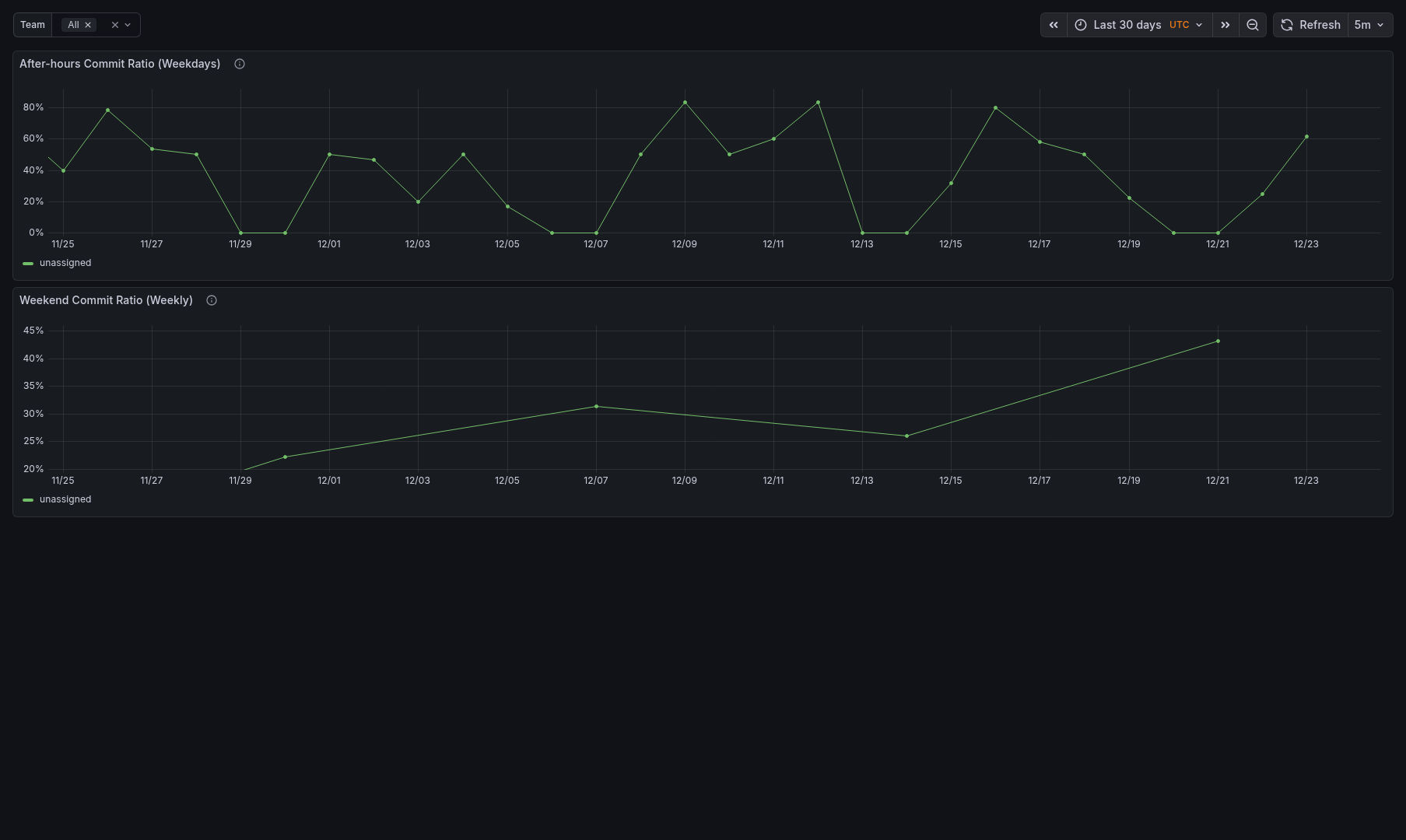
Task: Open the Last 30 days time picker
Action: click(x=1140, y=25)
